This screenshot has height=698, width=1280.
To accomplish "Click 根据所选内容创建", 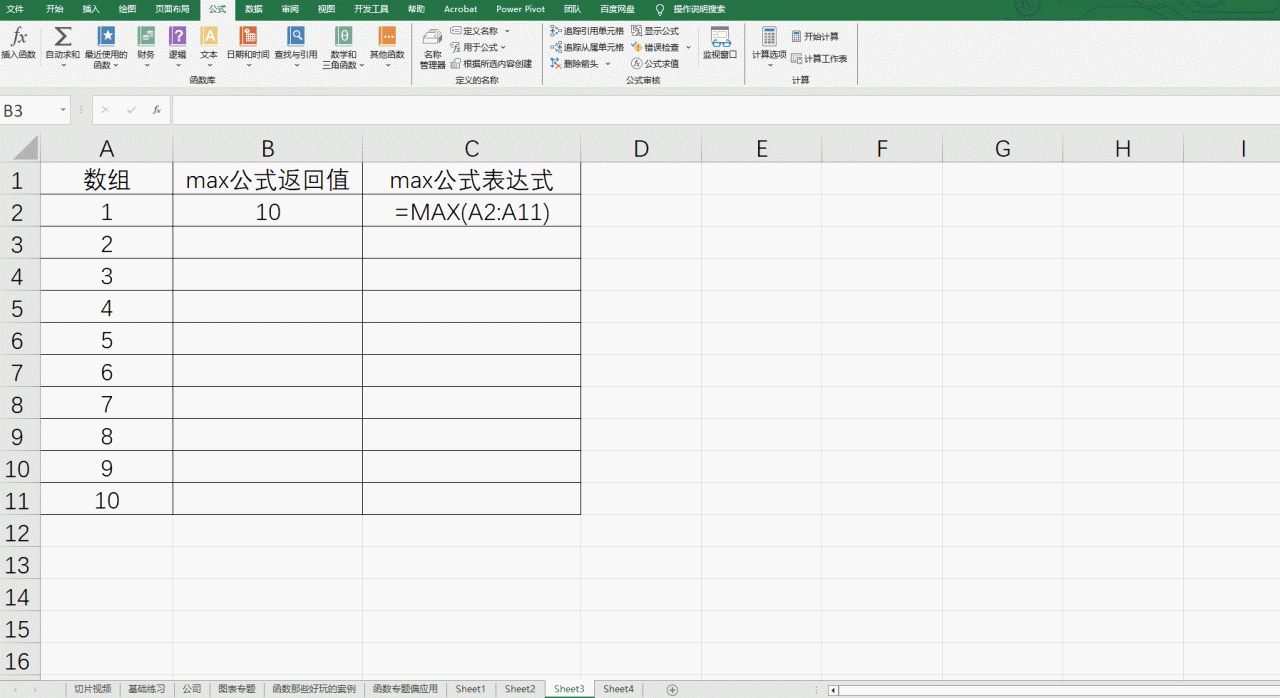I will (491, 63).
